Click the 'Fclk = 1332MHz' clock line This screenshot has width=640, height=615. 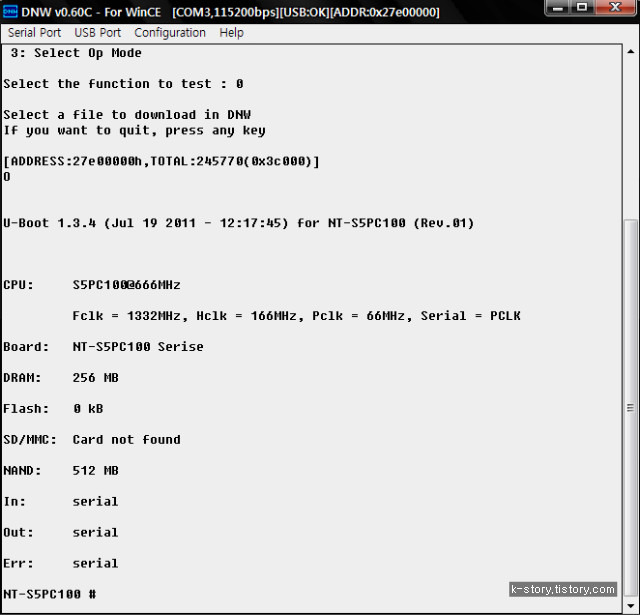tap(296, 316)
